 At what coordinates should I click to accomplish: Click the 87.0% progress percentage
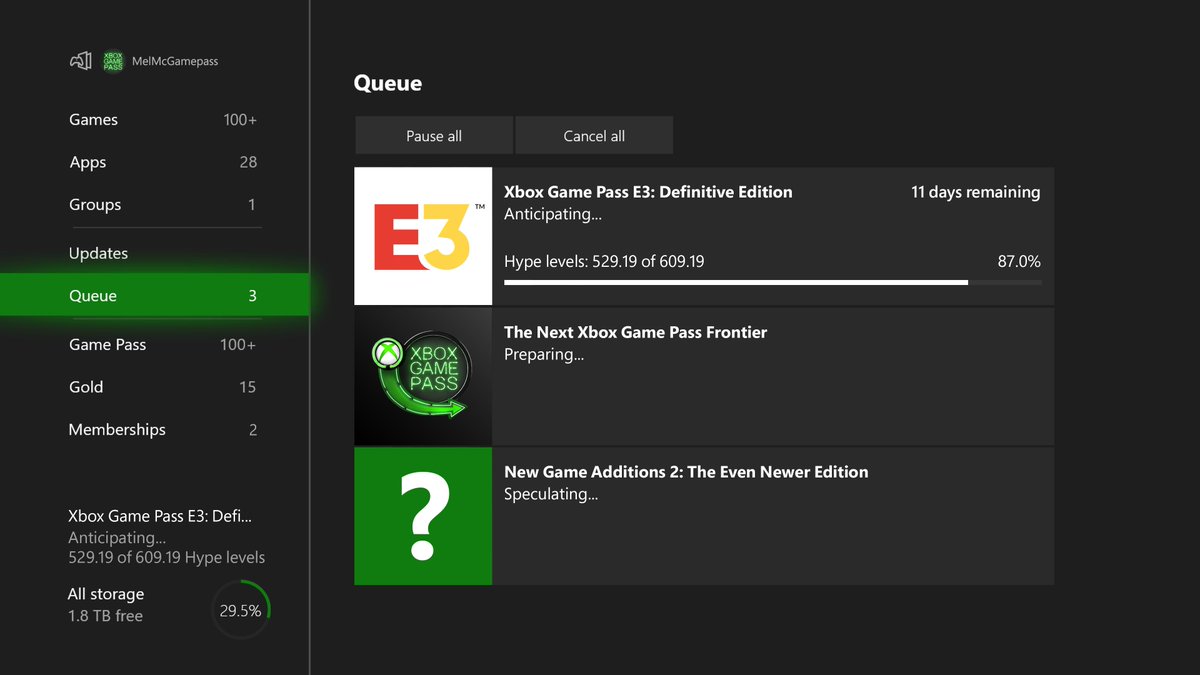(x=1019, y=262)
